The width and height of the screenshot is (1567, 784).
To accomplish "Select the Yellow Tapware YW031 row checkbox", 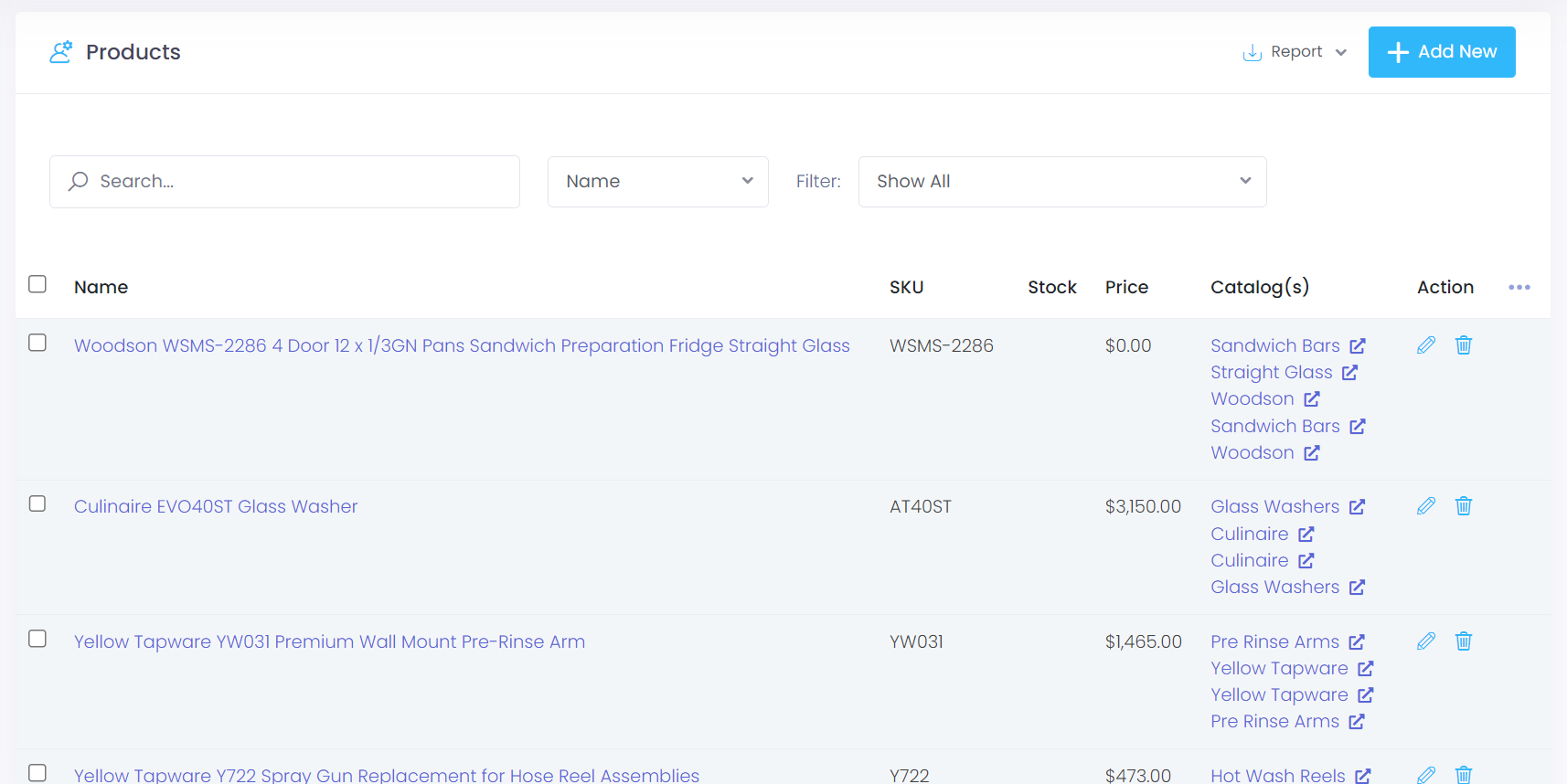I will tap(37, 639).
